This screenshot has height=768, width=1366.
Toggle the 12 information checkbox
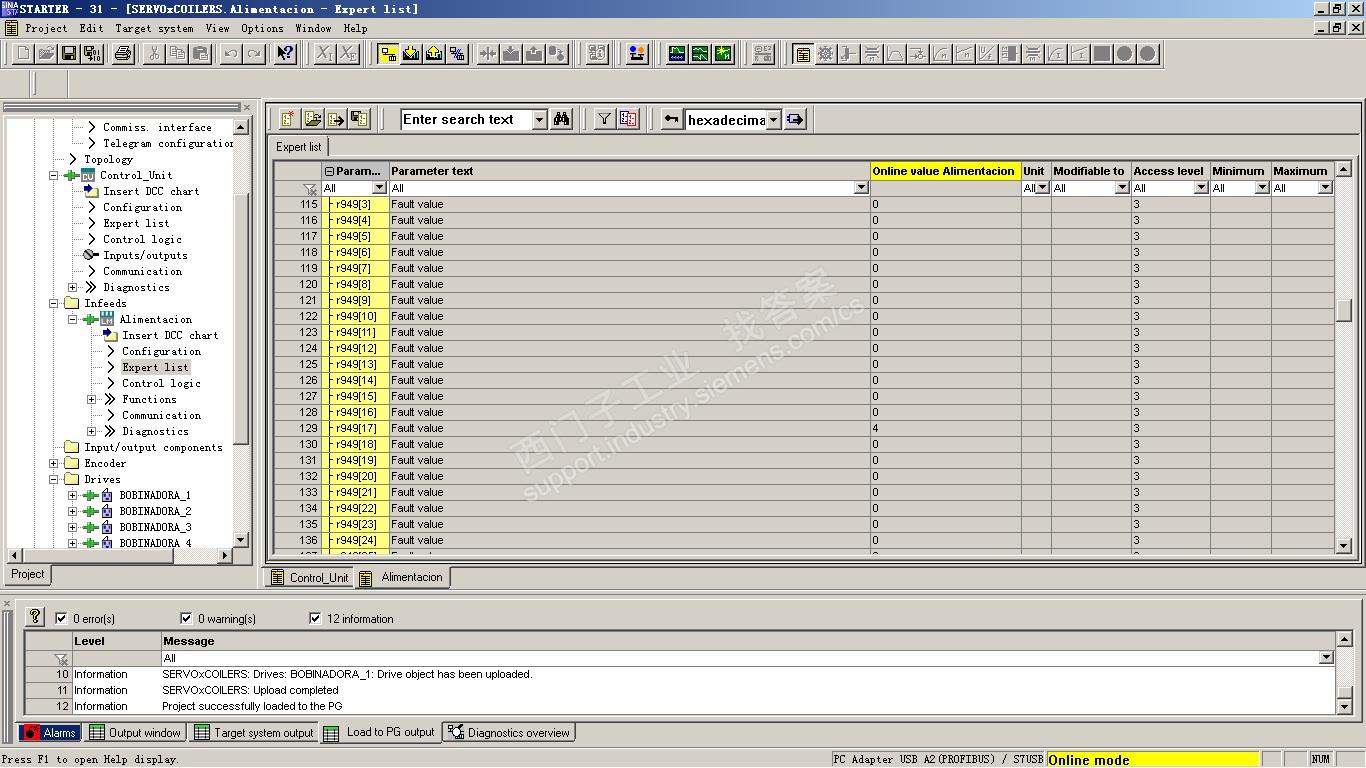[x=316, y=618]
